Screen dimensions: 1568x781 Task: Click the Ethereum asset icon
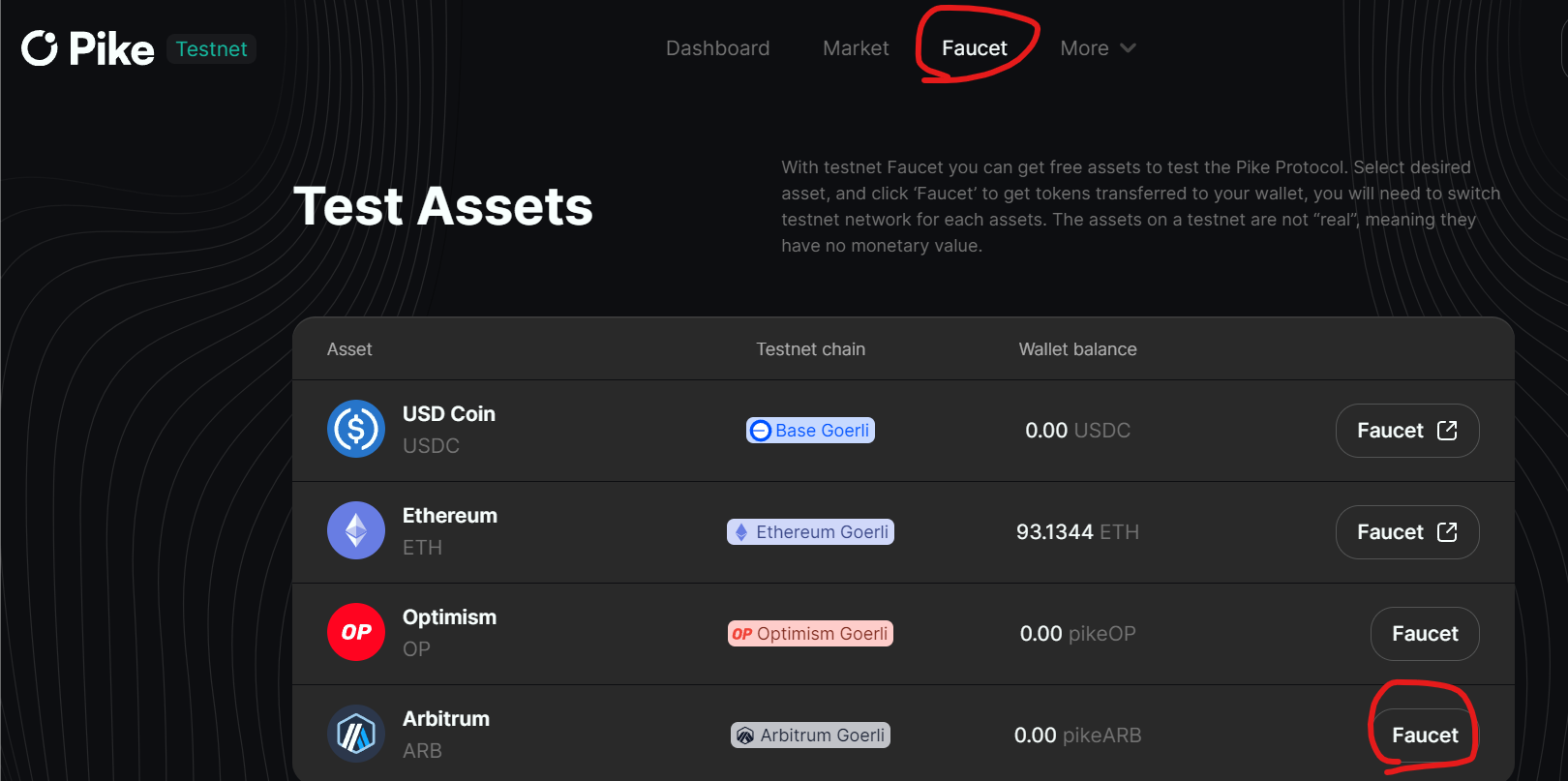(356, 530)
